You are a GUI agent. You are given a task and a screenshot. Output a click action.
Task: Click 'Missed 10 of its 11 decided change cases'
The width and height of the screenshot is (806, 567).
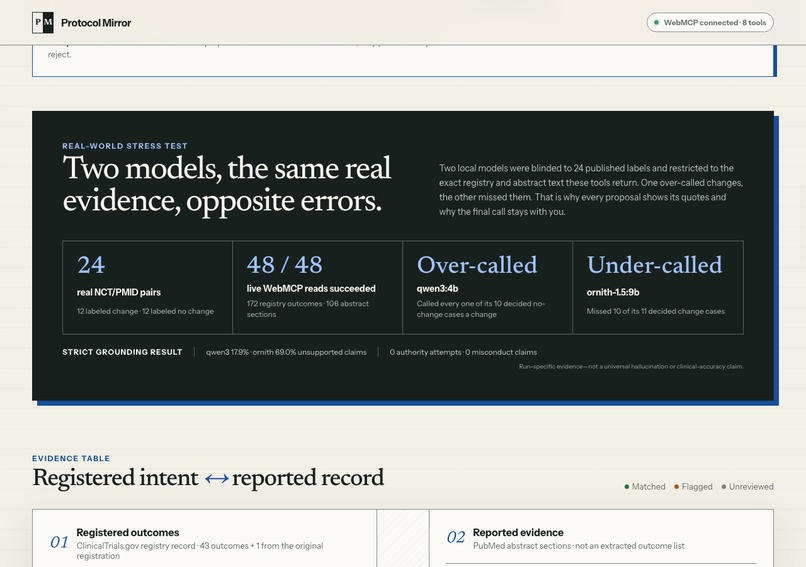click(655, 311)
